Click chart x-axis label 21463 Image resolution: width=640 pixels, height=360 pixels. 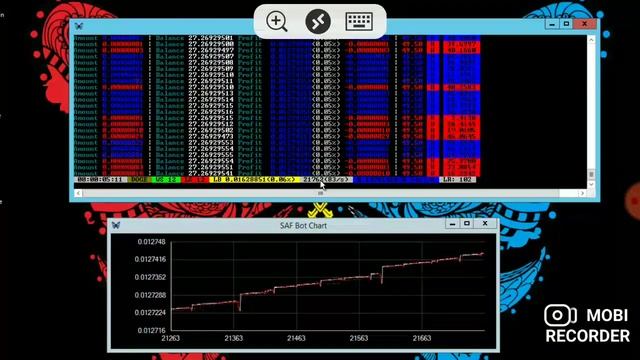(296, 338)
